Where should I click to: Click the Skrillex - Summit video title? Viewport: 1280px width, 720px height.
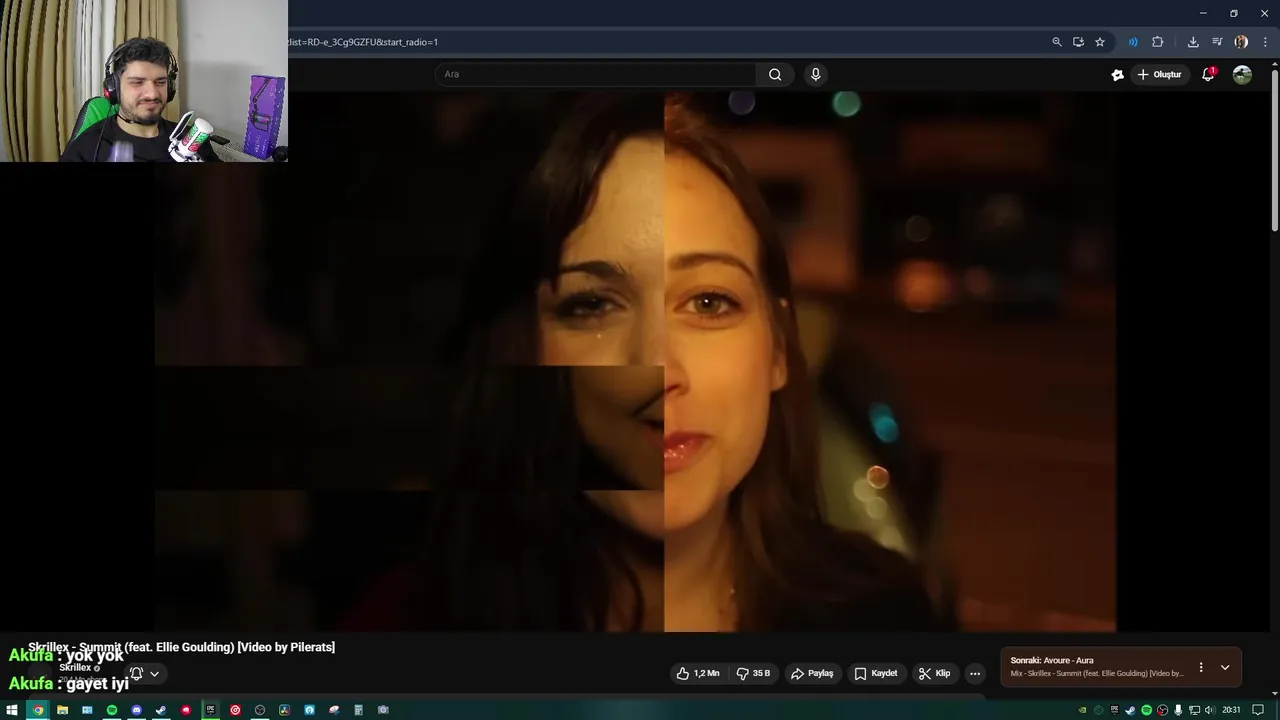pyautogui.click(x=181, y=647)
